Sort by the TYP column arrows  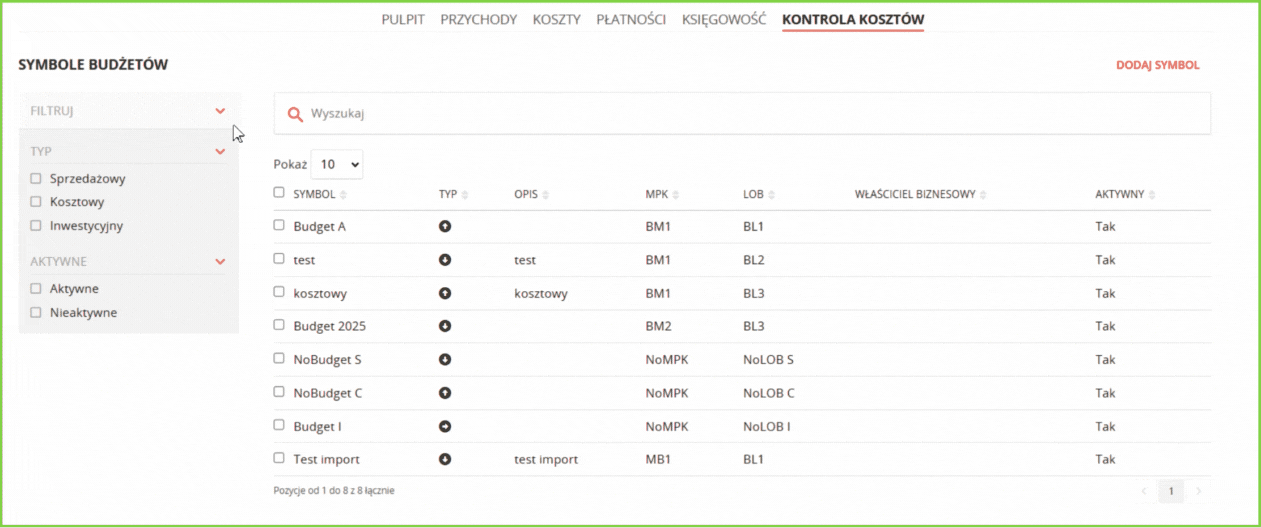click(x=465, y=194)
